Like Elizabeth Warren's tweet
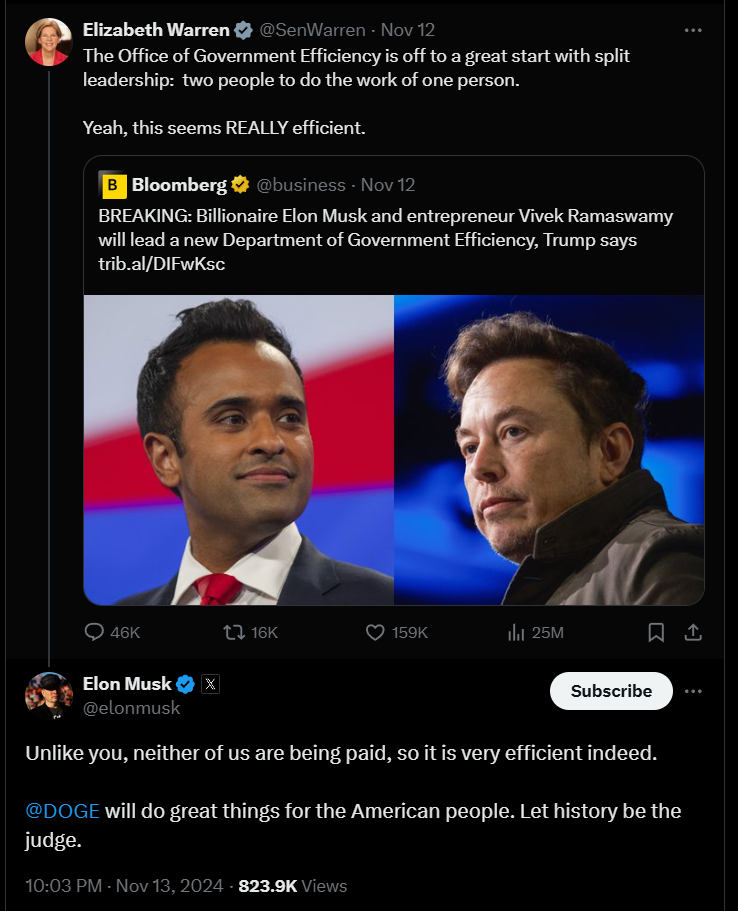Image resolution: width=738 pixels, height=911 pixels. click(376, 632)
